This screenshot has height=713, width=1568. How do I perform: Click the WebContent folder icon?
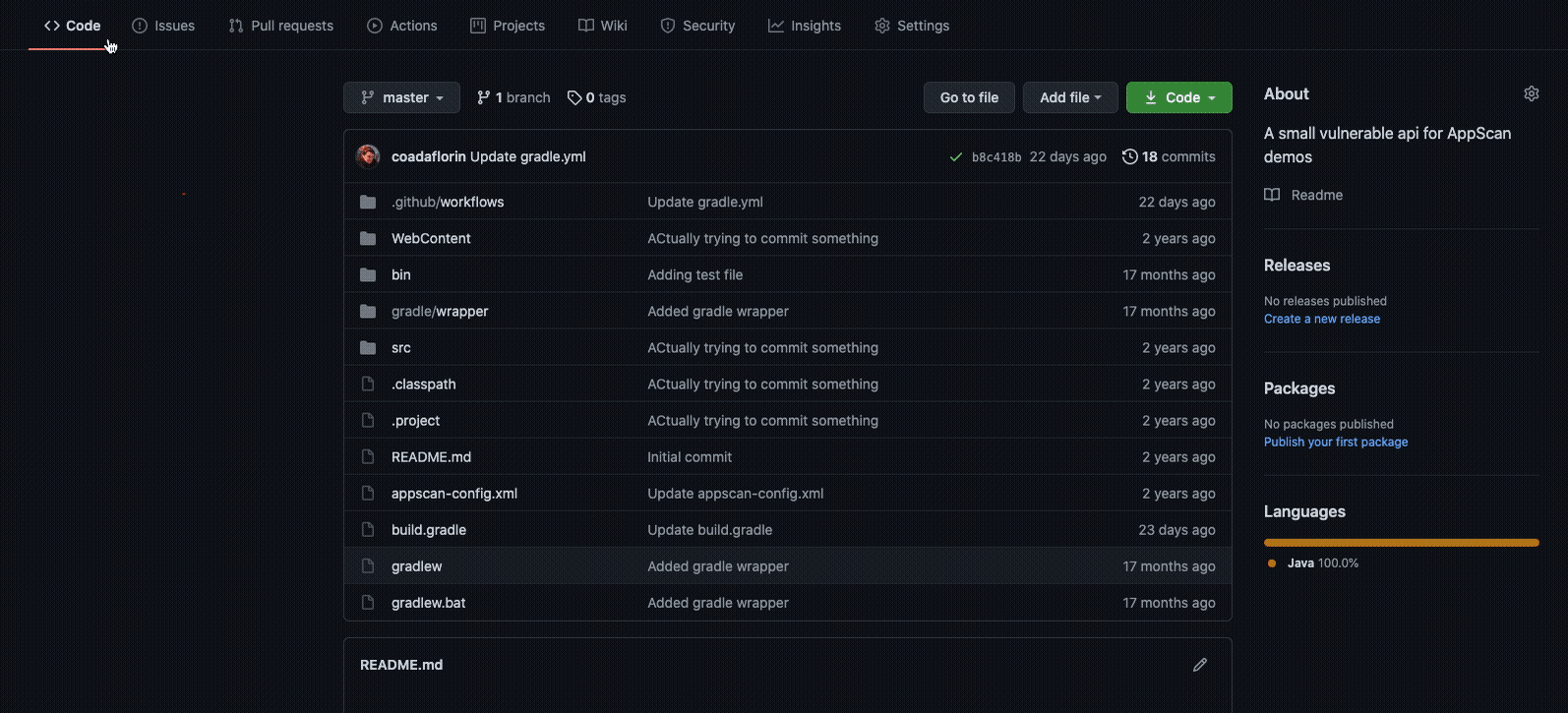(368, 239)
